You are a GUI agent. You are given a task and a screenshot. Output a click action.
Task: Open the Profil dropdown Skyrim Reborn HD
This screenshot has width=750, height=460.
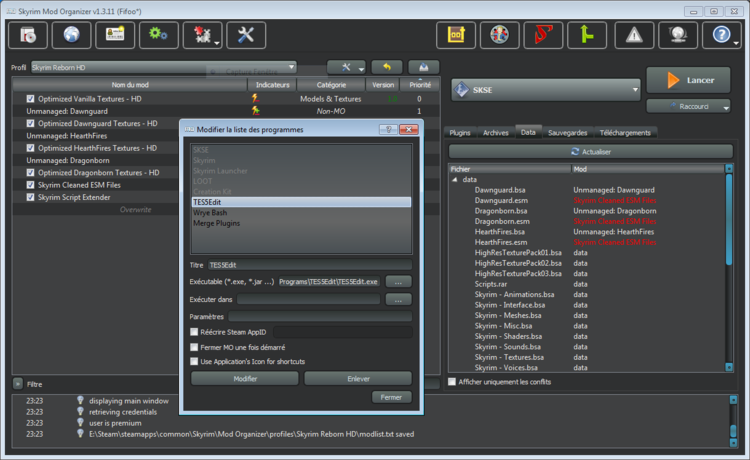tap(164, 67)
